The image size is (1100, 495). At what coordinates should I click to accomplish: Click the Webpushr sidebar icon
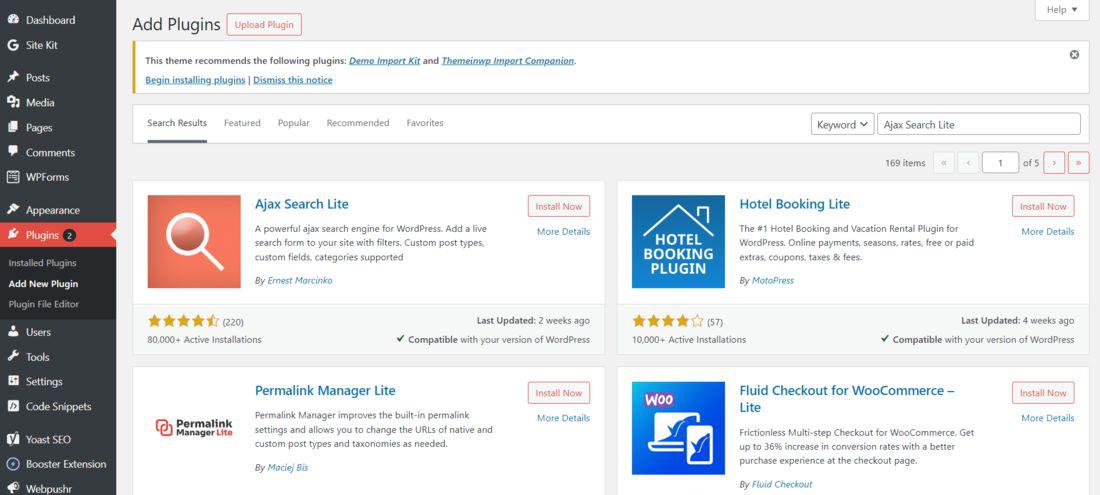[x=13, y=489]
